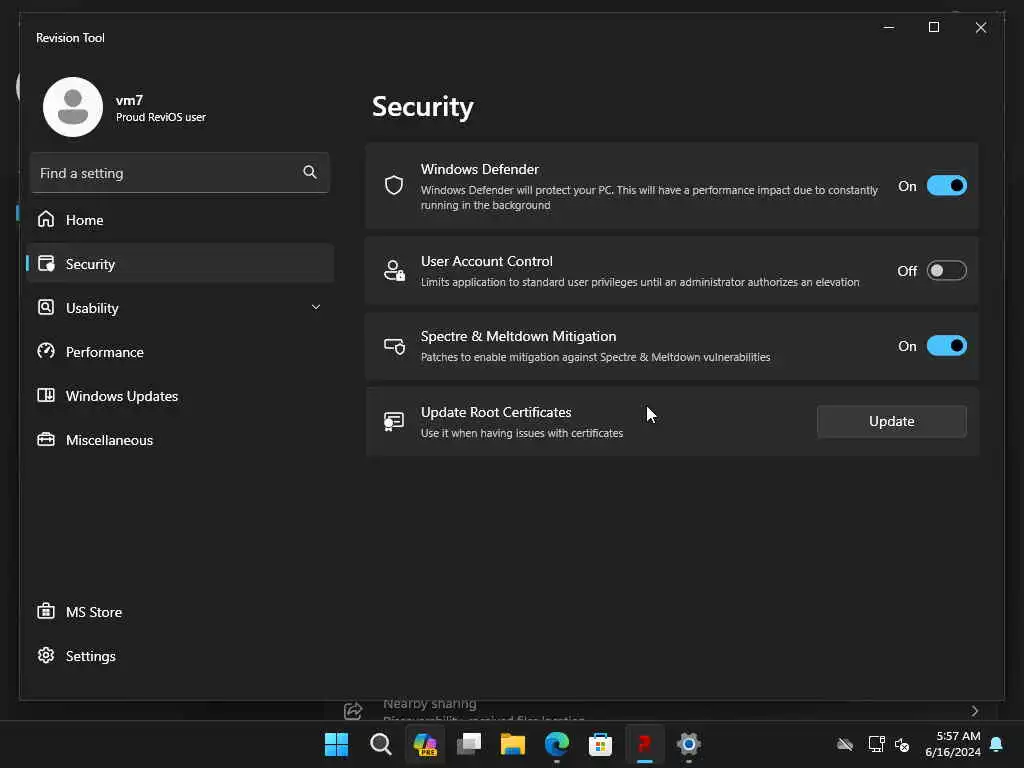Open the Usability section
1024x768 pixels.
coord(180,308)
